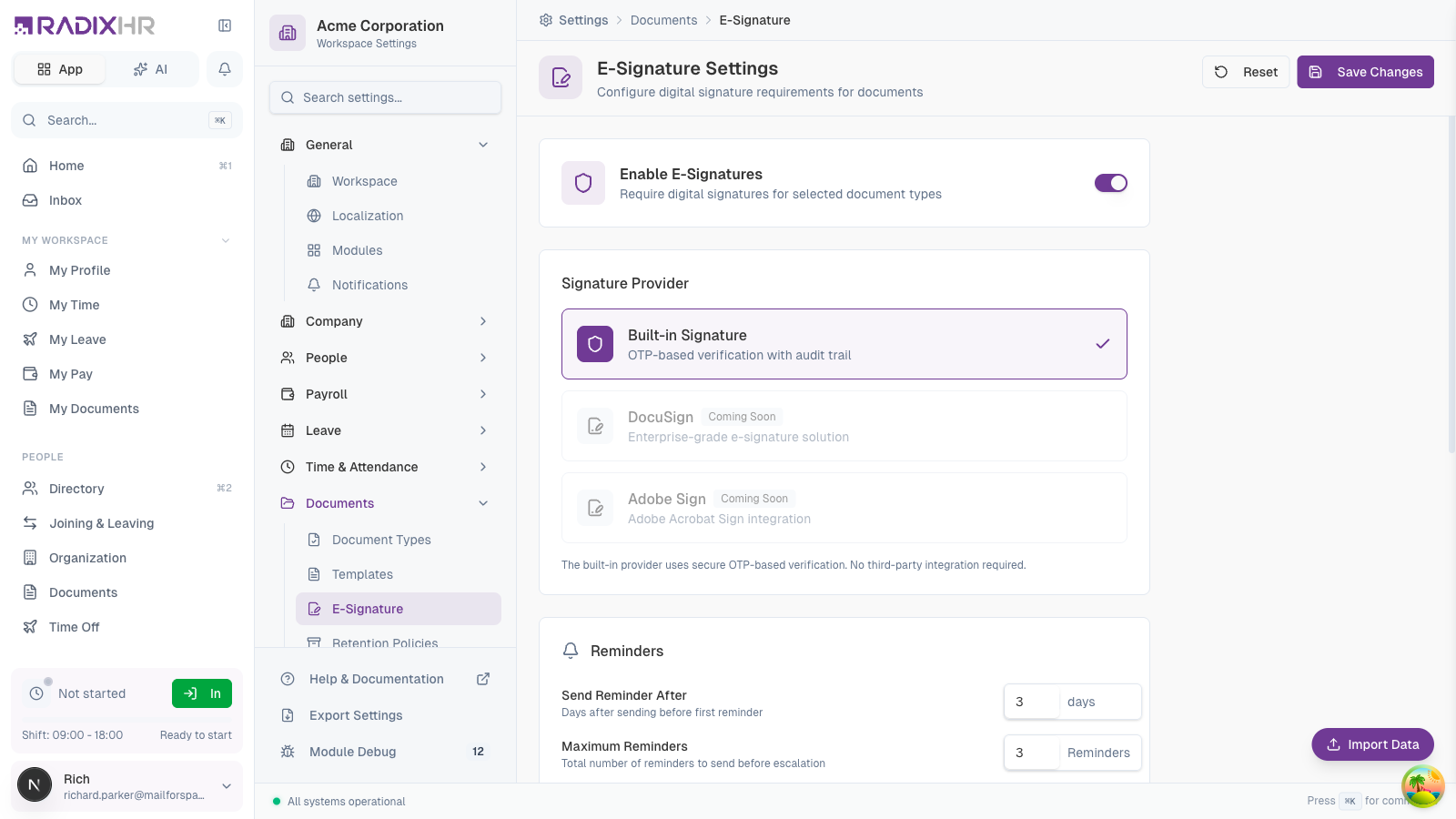
Task: Click the Enable E-Signatures shield icon
Action: coord(583,183)
